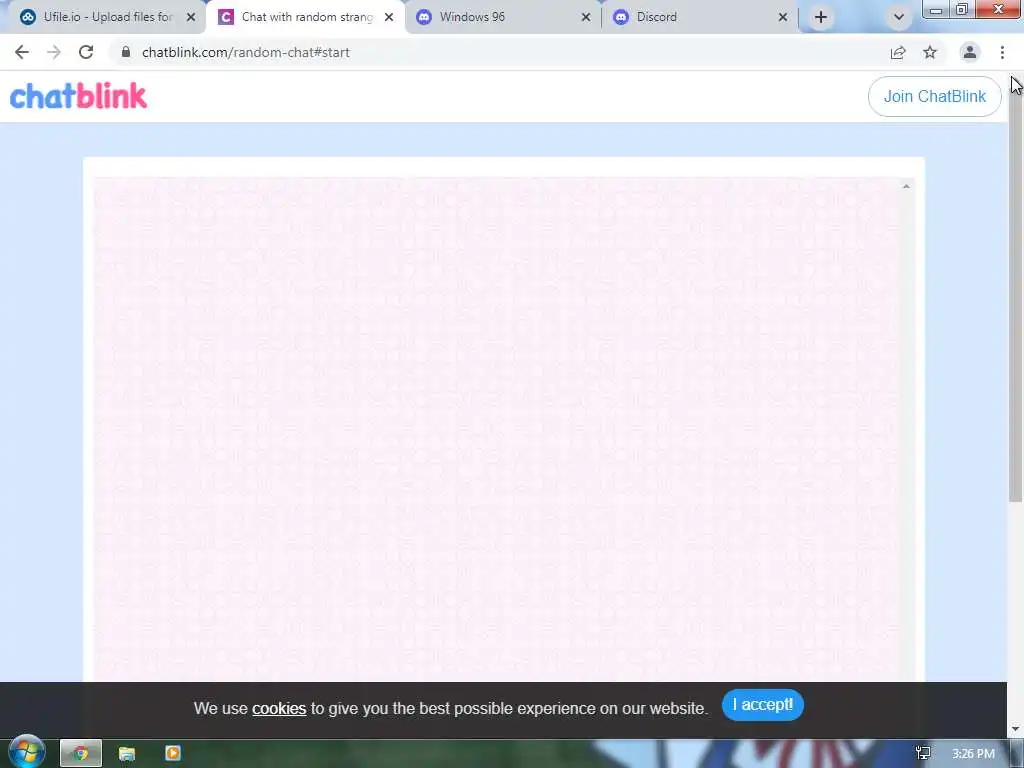Accept cookies with I accept! button
Screen dimensions: 1024x768
(x=762, y=705)
